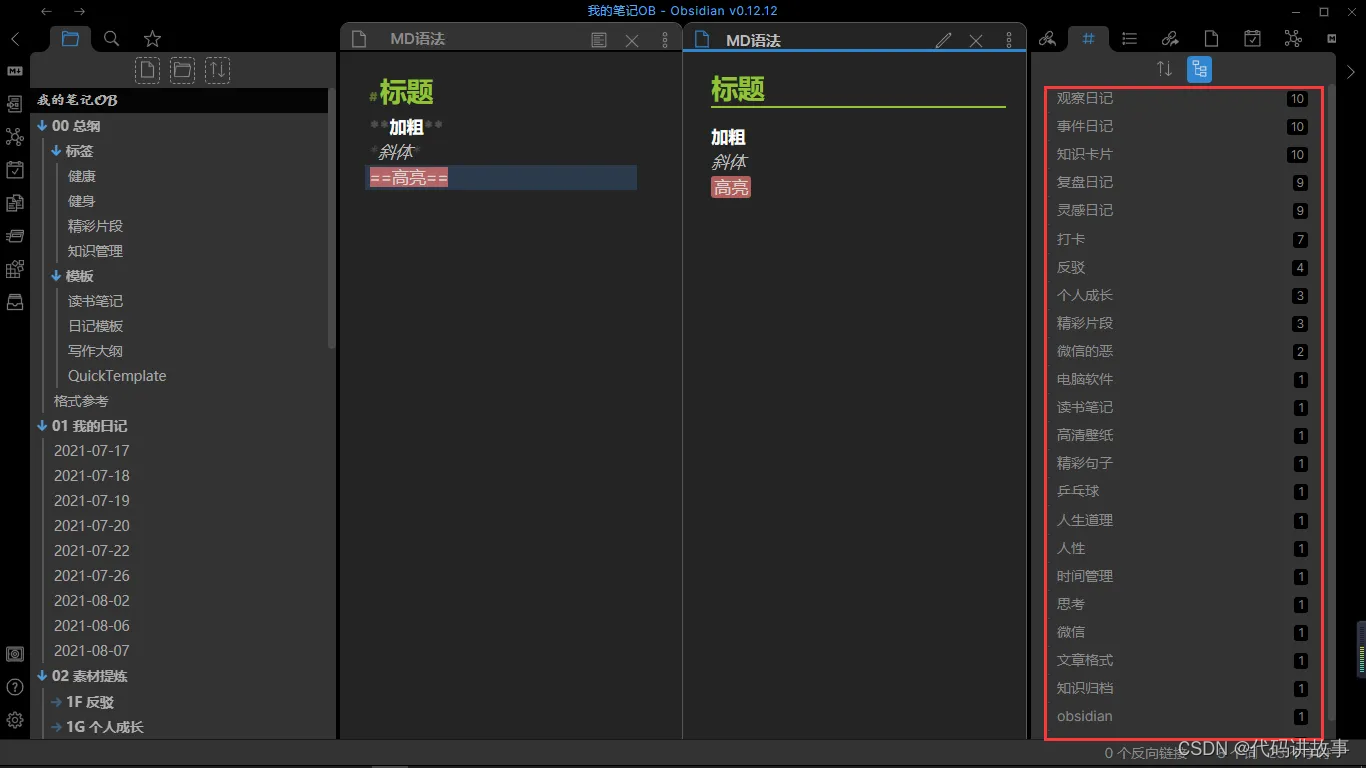Open the vault switcher ribbon icon
Viewport: 1366px width, 768px height.
coord(15,654)
